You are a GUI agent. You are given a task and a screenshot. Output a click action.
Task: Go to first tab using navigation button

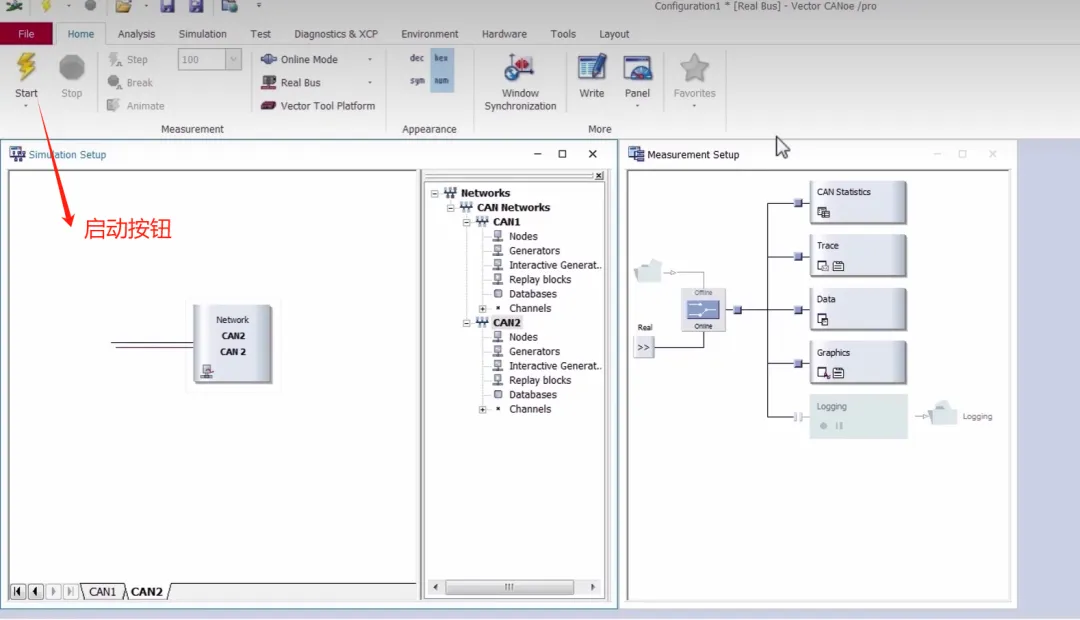click(x=18, y=591)
